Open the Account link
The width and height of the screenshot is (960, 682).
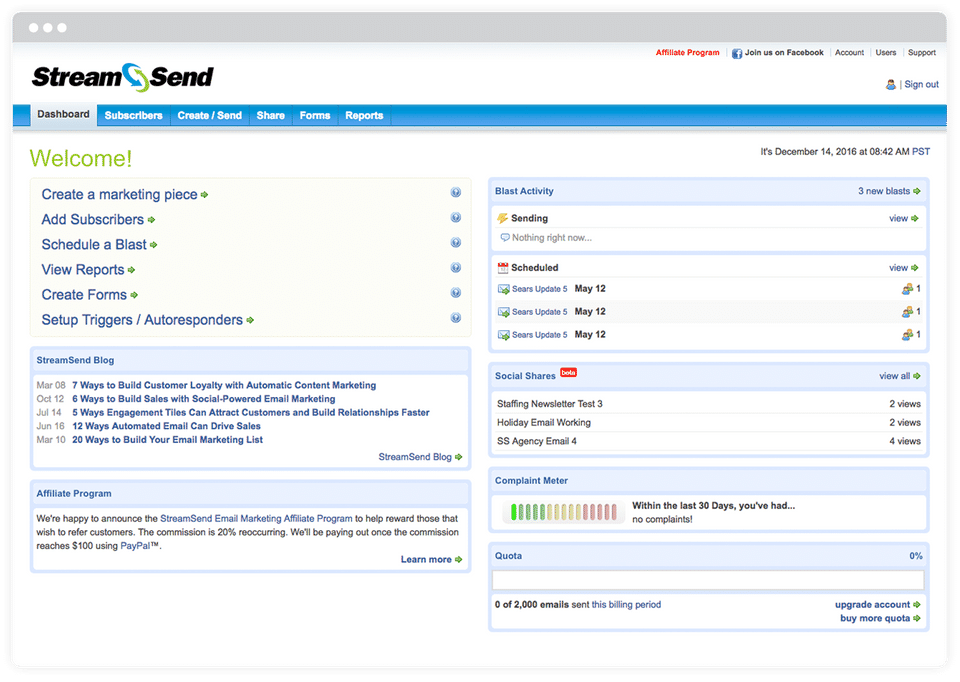point(849,53)
